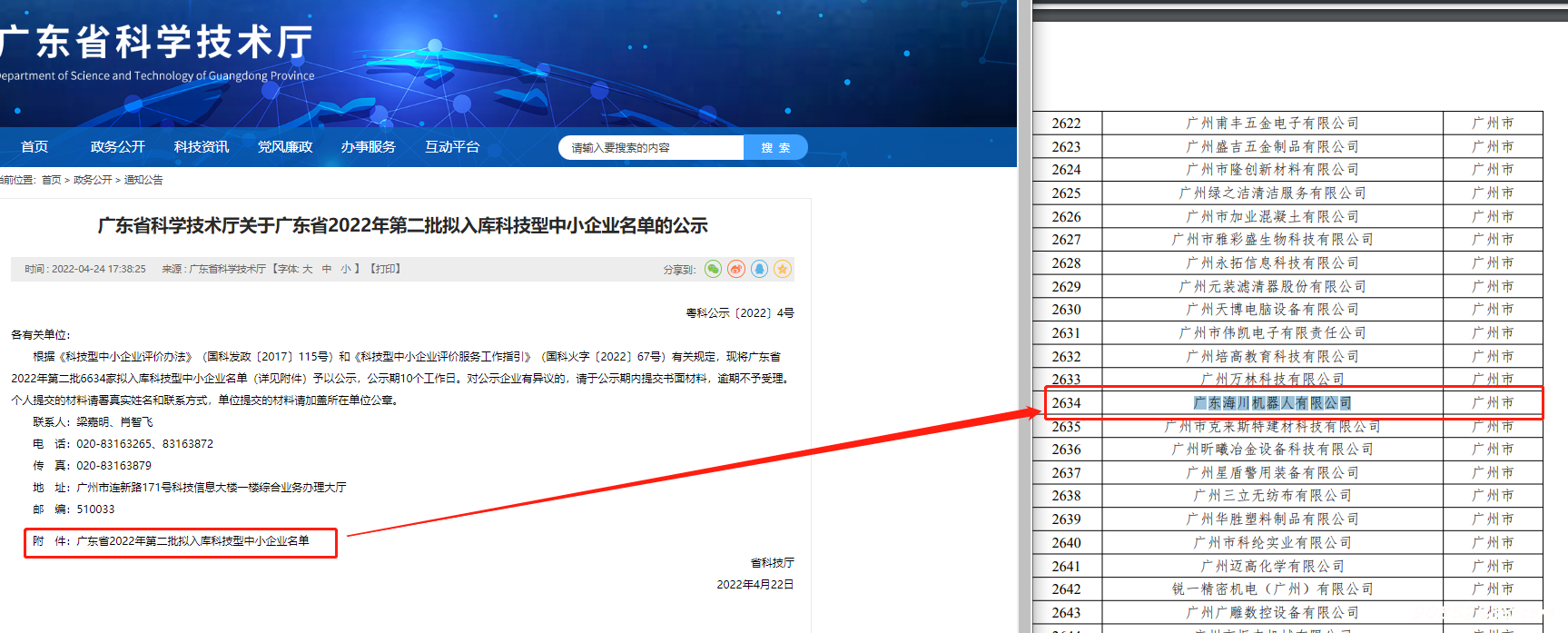Go to 政务公开 in the breadcrumb

93,180
